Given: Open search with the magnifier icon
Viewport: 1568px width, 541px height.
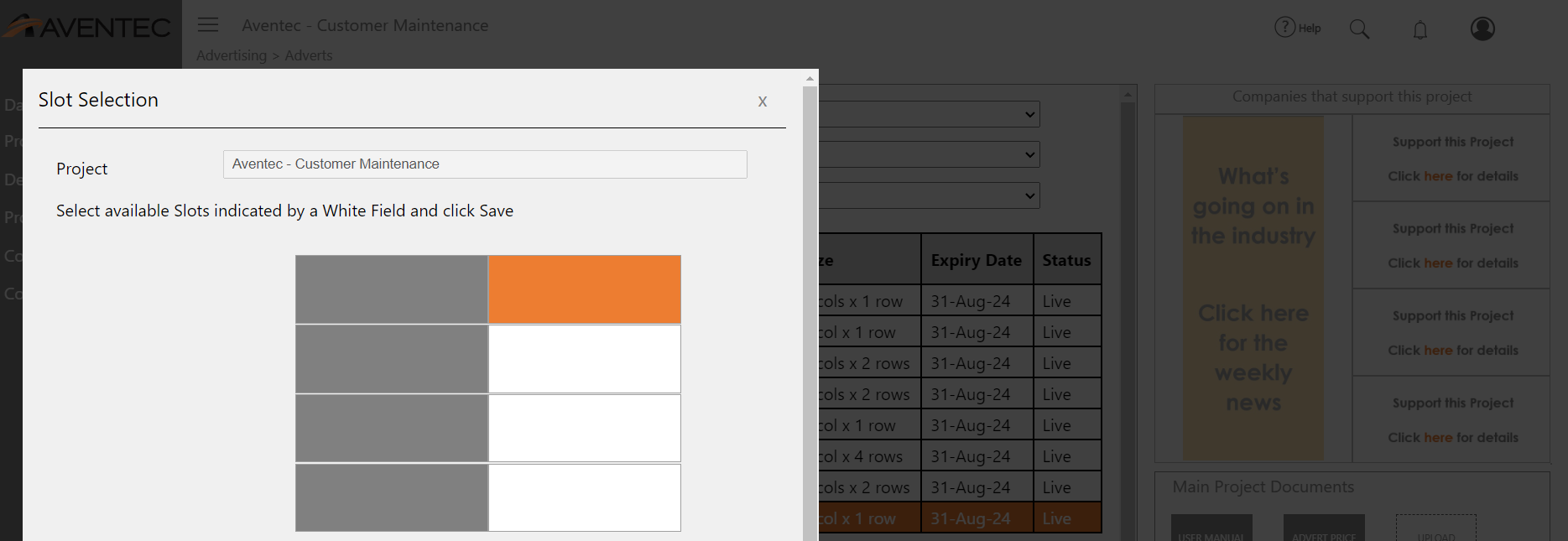Looking at the screenshot, I should click(x=1359, y=29).
